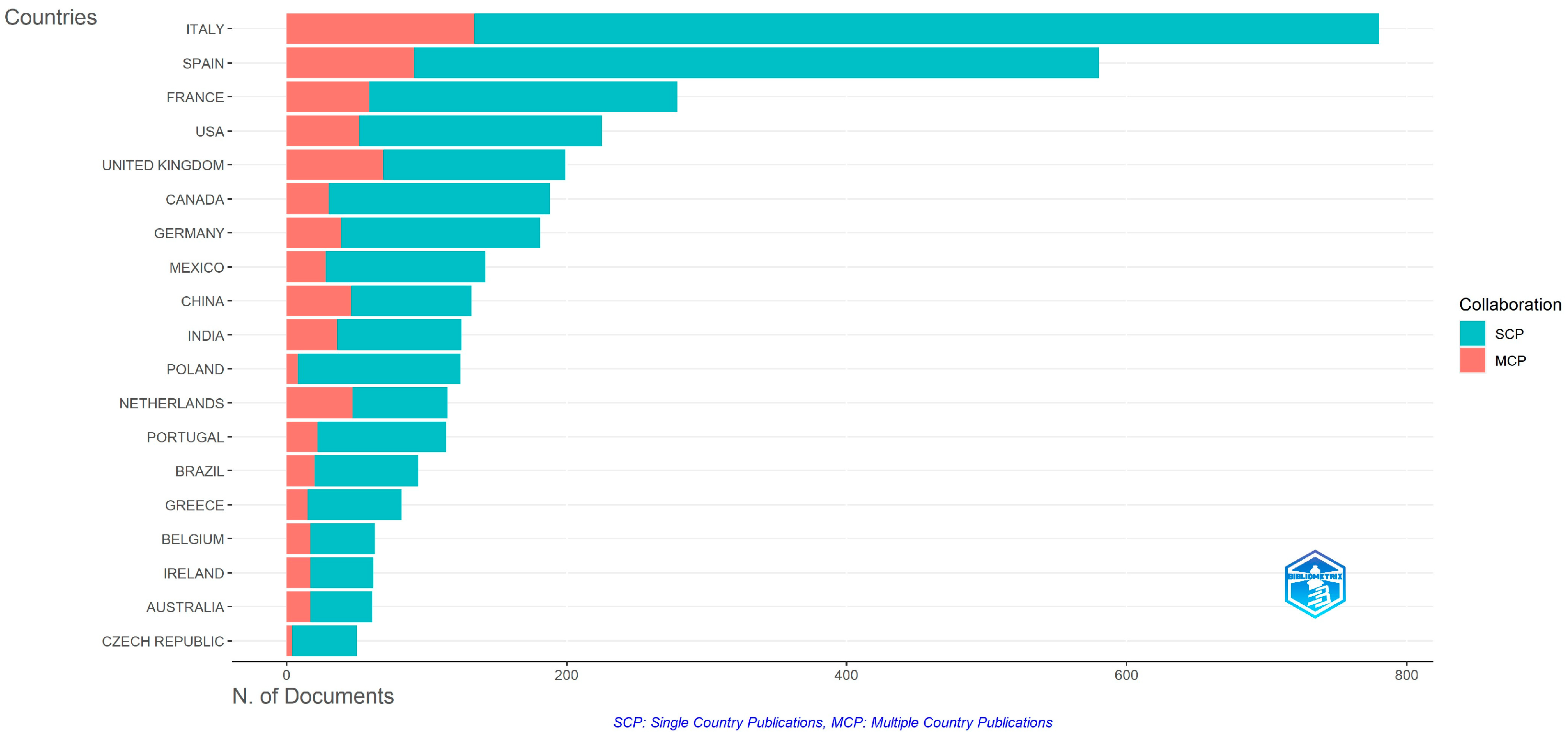Image resolution: width=1568 pixels, height=739 pixels.
Task: Click Italy's red MCP bar segment
Action: (x=380, y=29)
